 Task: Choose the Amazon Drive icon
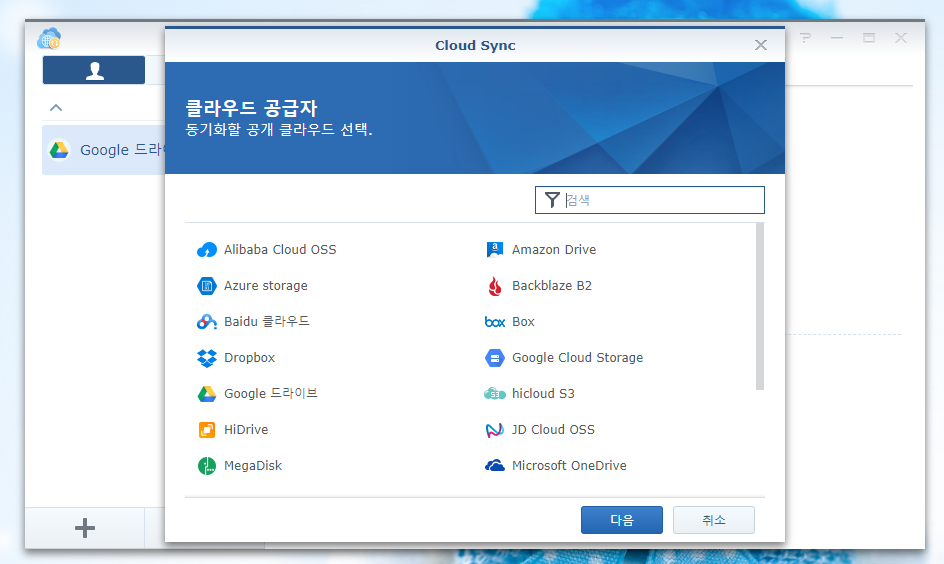pos(495,250)
